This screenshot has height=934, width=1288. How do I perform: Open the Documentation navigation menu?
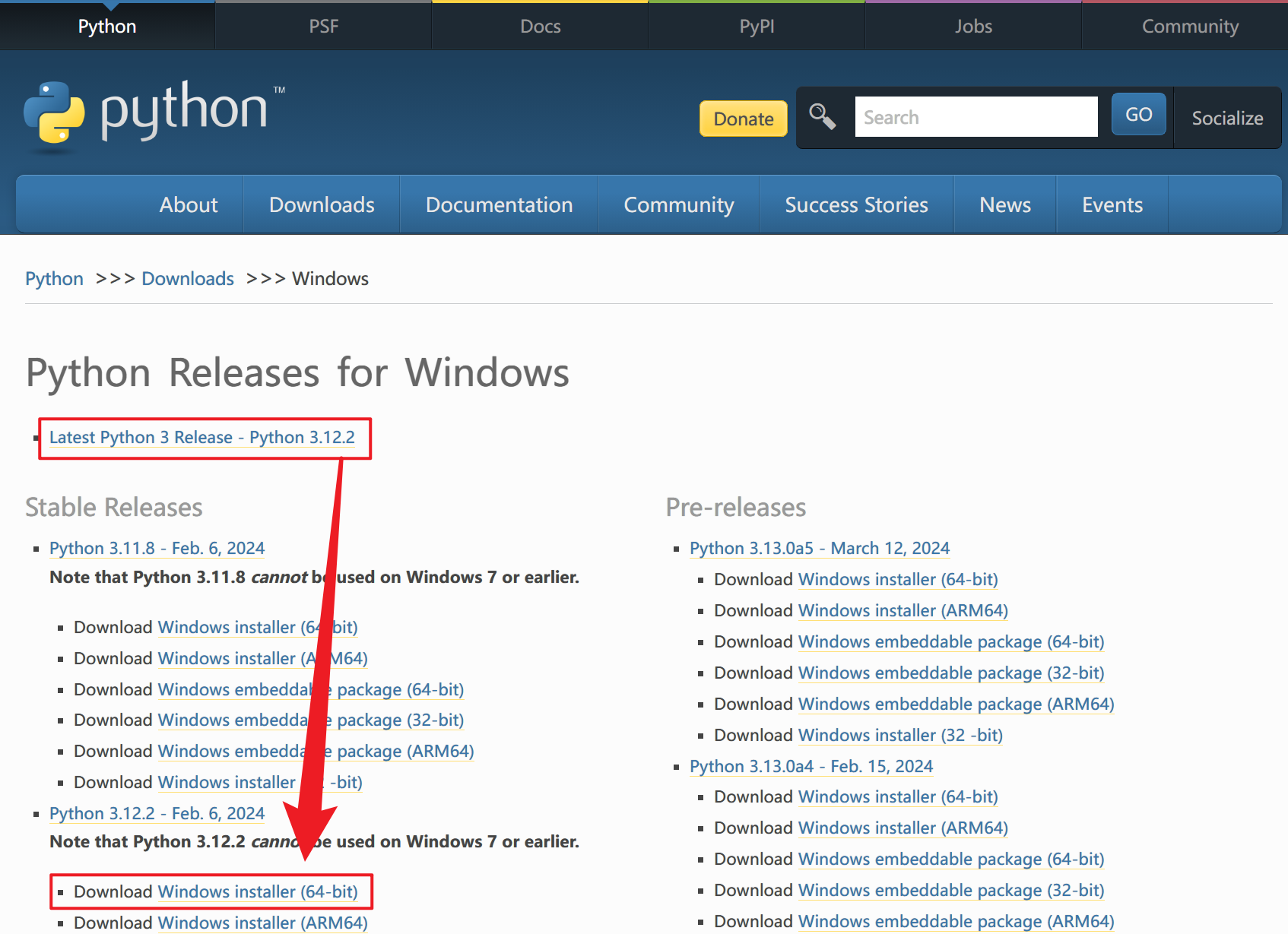499,204
